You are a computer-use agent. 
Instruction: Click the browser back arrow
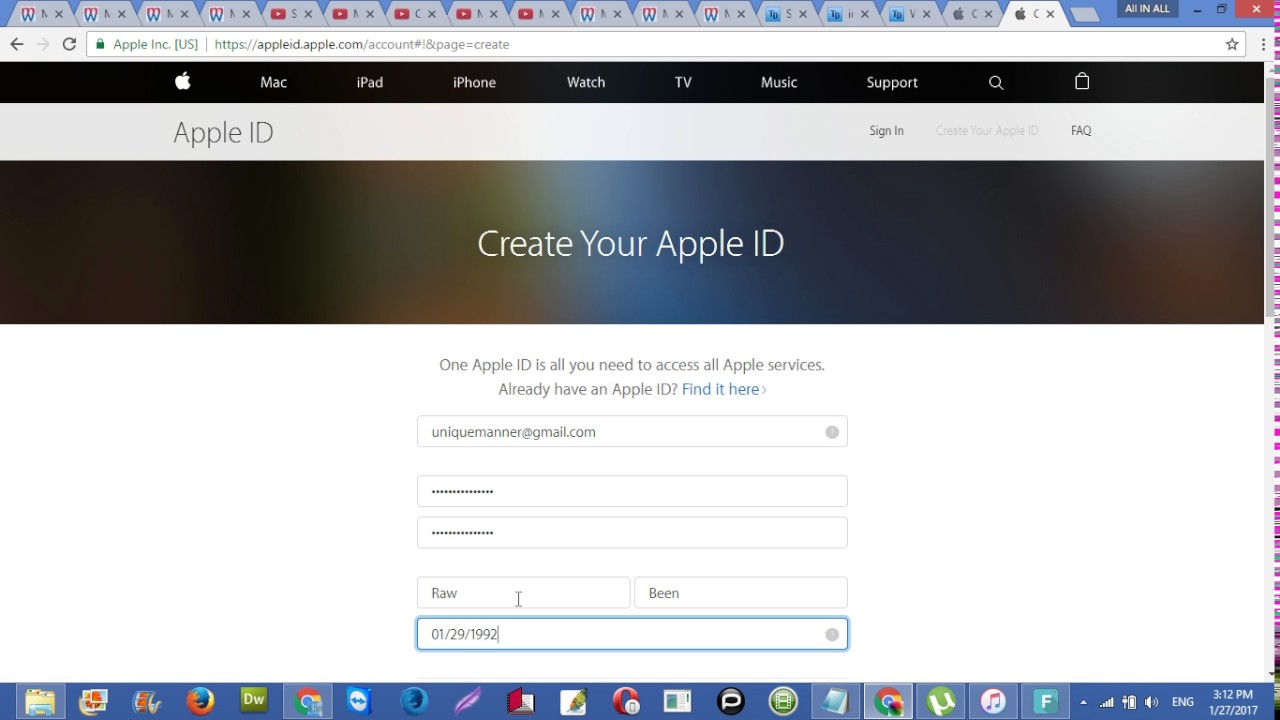coord(16,44)
